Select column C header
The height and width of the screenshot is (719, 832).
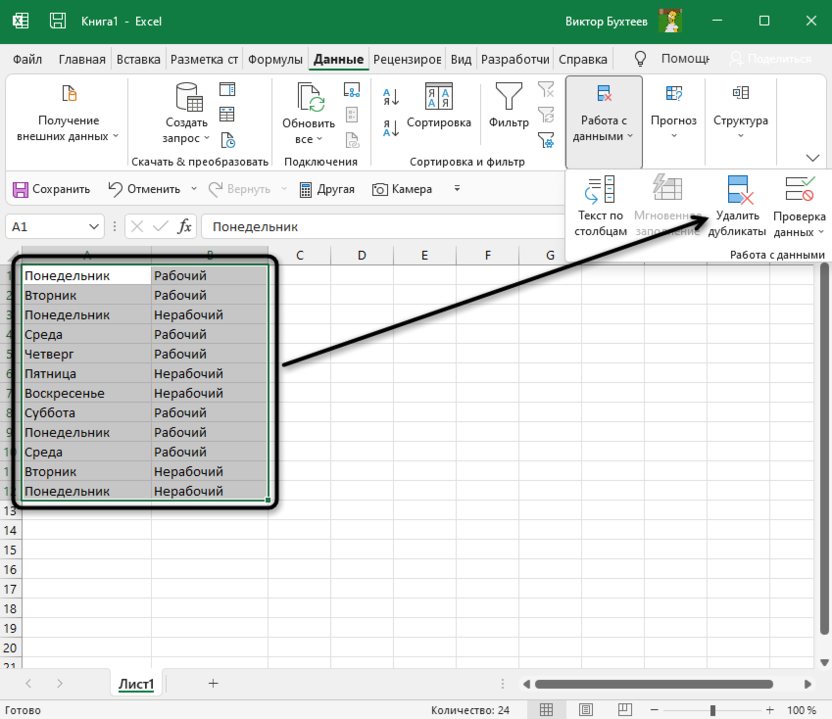[299, 255]
